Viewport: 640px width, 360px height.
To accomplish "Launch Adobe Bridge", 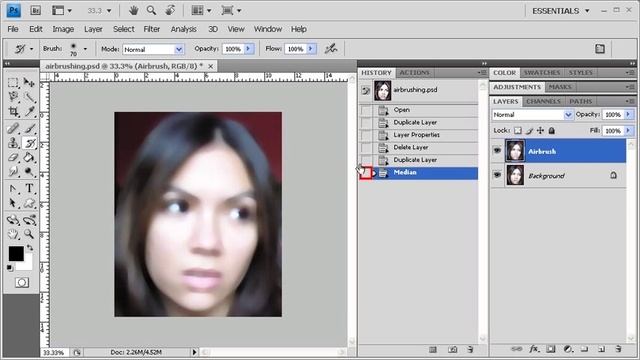I will [x=36, y=11].
